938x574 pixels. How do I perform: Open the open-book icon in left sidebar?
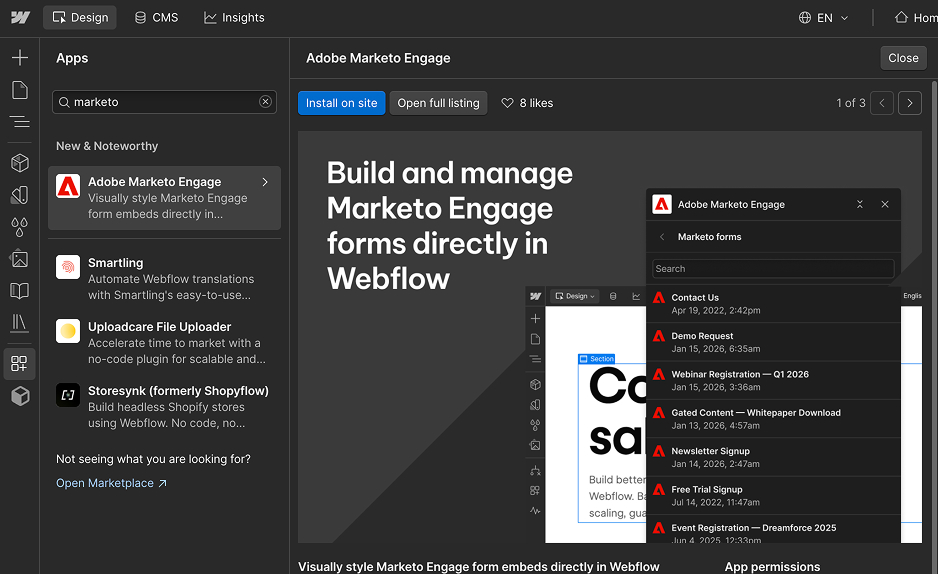click(20, 291)
